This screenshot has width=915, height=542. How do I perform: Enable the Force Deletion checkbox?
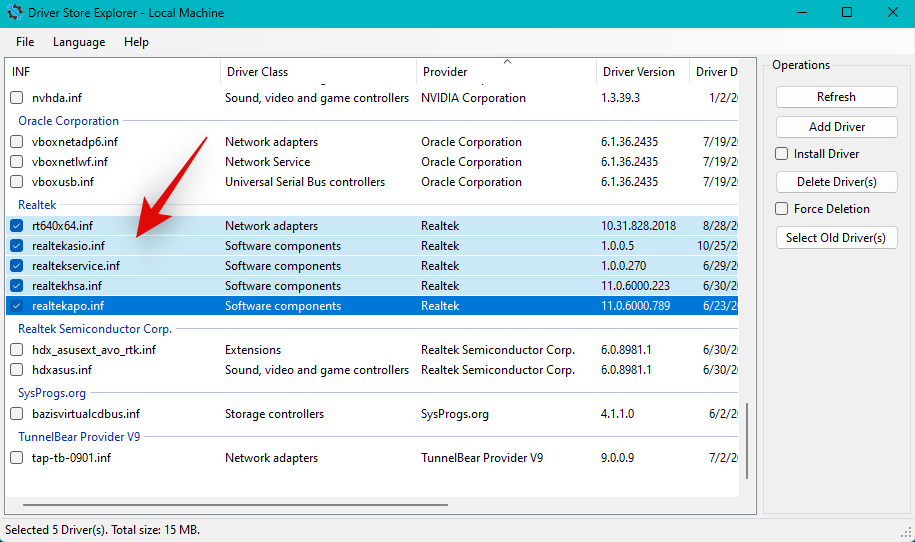click(x=782, y=209)
